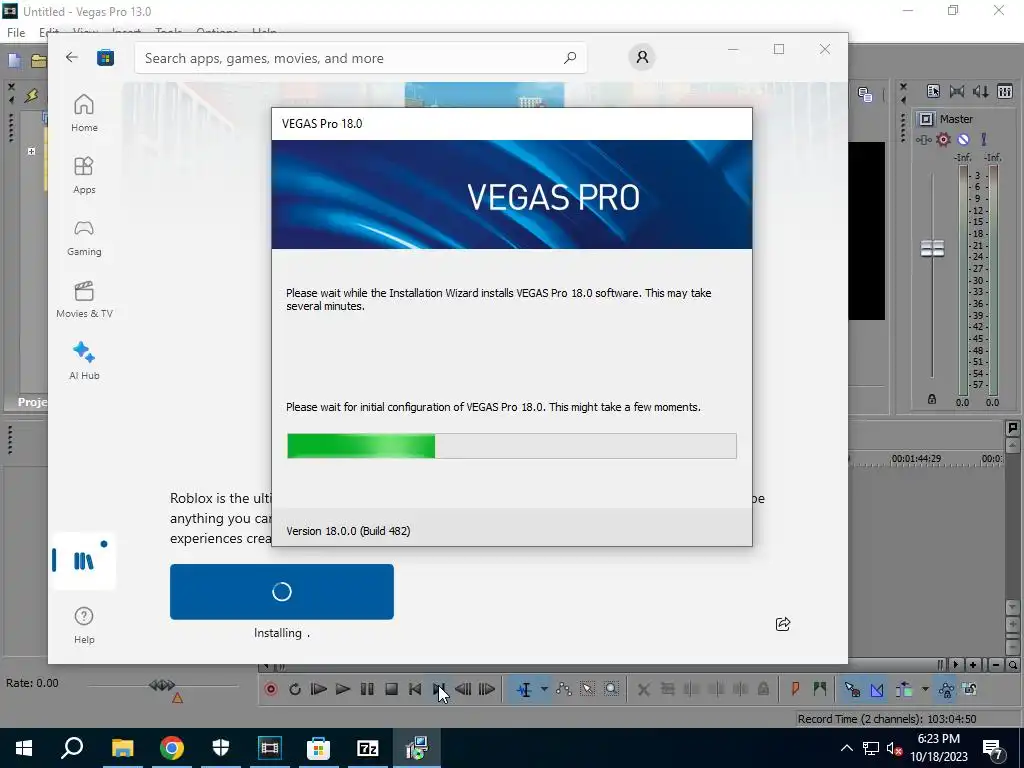Click the VEGAS Pro 18.0 installation progress bar
This screenshot has height=768, width=1024.
pos(511,446)
